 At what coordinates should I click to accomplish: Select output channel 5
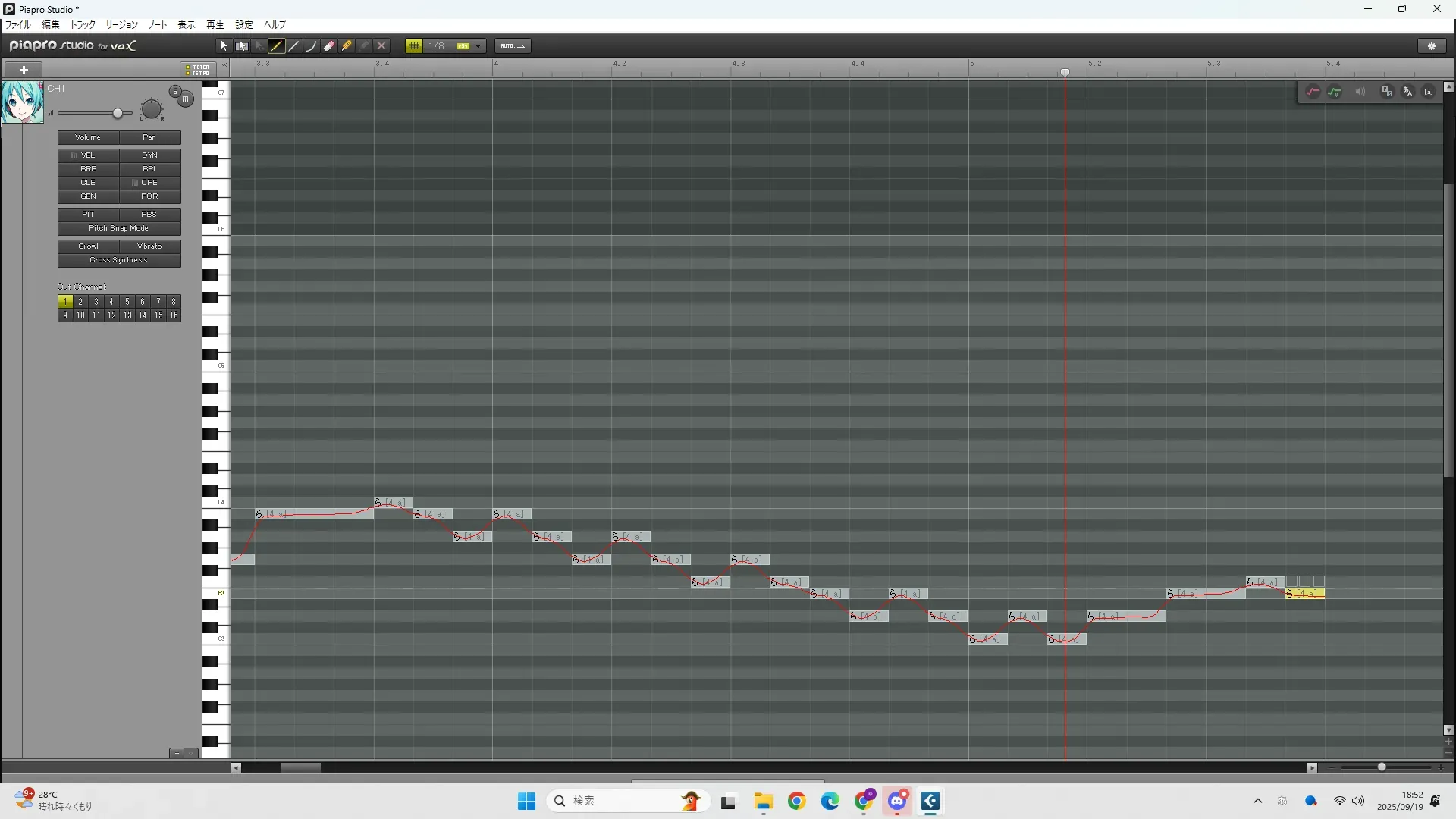127,302
